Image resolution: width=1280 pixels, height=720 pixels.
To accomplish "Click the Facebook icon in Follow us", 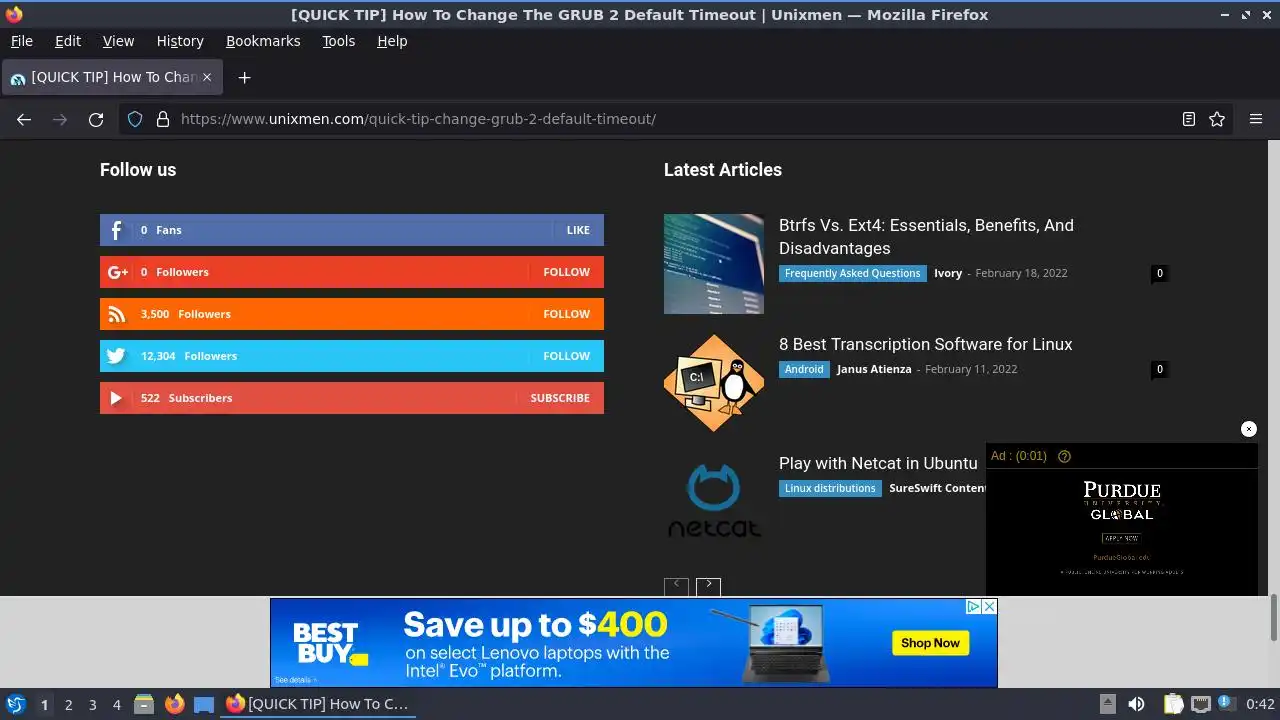I will [x=116, y=230].
